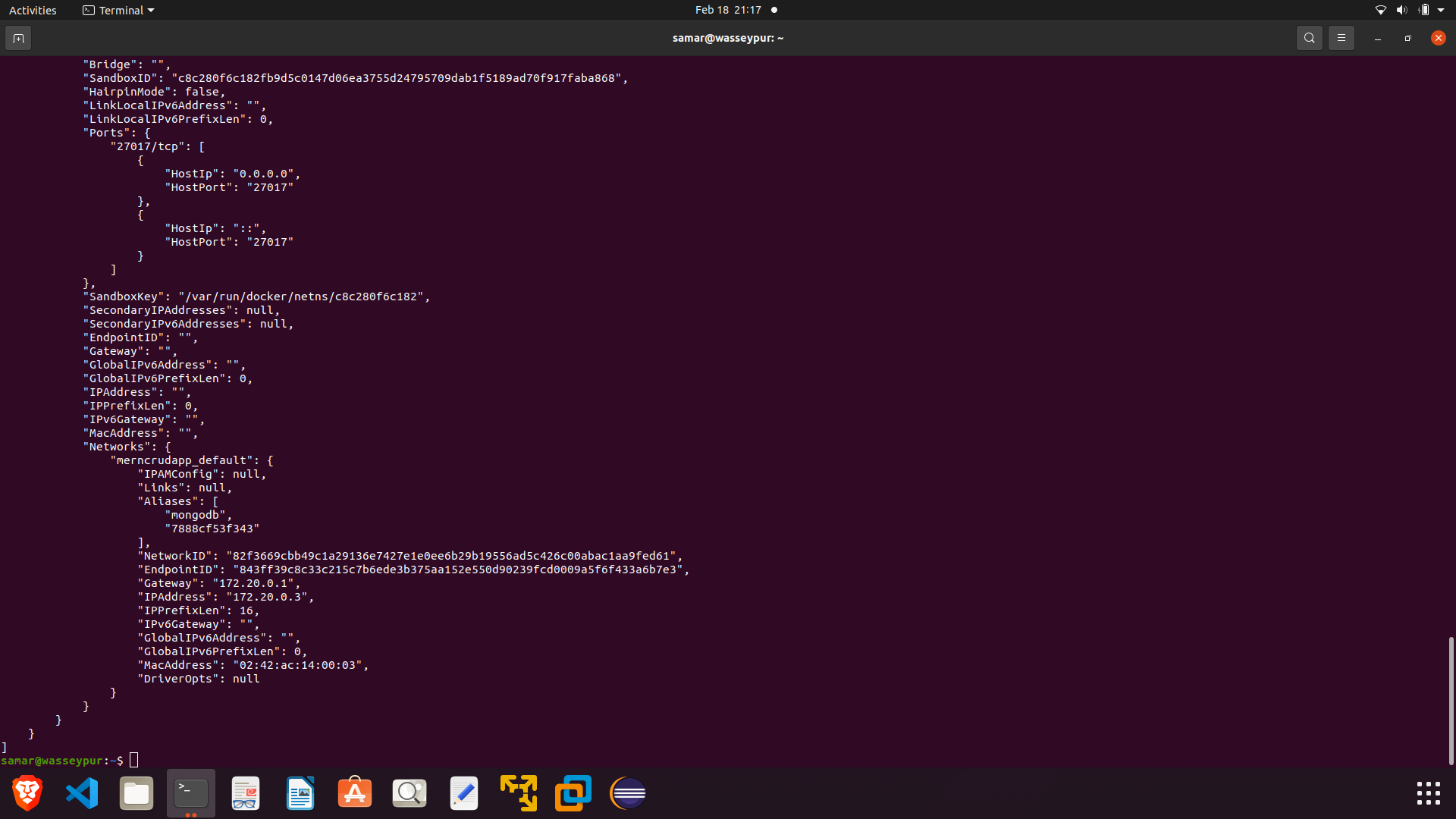
Task: Open the clock and calendar panel
Action: 728,10
